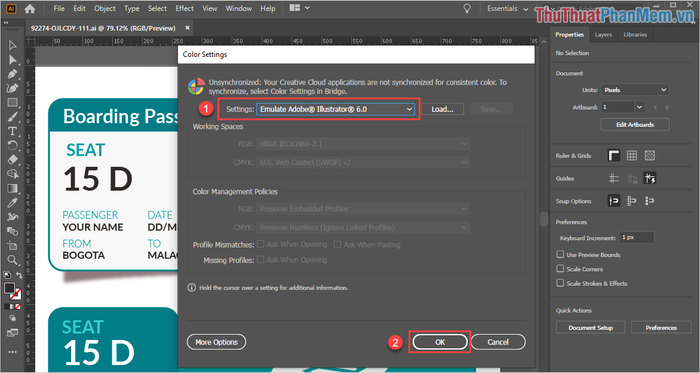
Task: Select the Symbol Sprayer tool
Action: coord(12,217)
